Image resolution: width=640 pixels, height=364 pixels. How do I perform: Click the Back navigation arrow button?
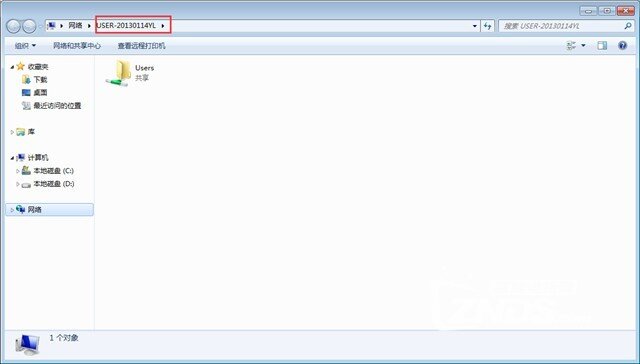(13, 27)
